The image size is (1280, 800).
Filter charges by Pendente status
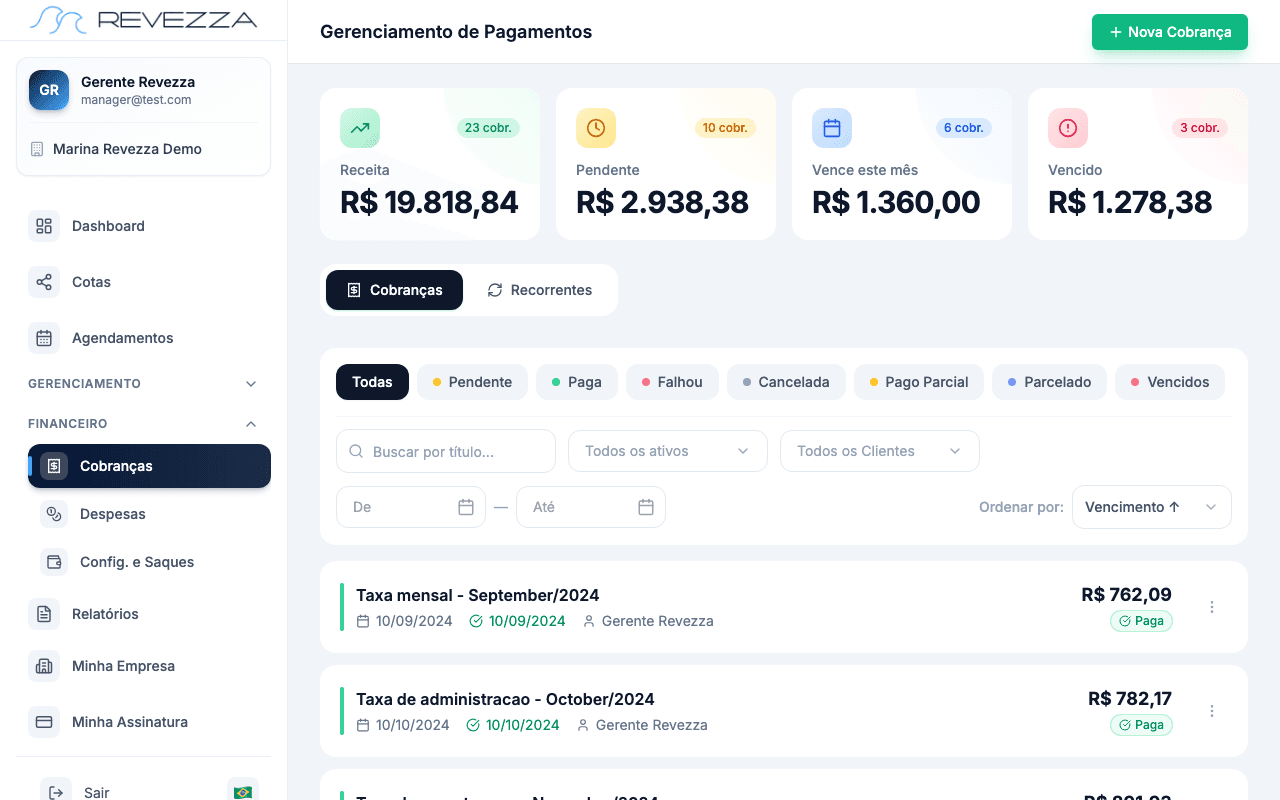click(x=472, y=382)
